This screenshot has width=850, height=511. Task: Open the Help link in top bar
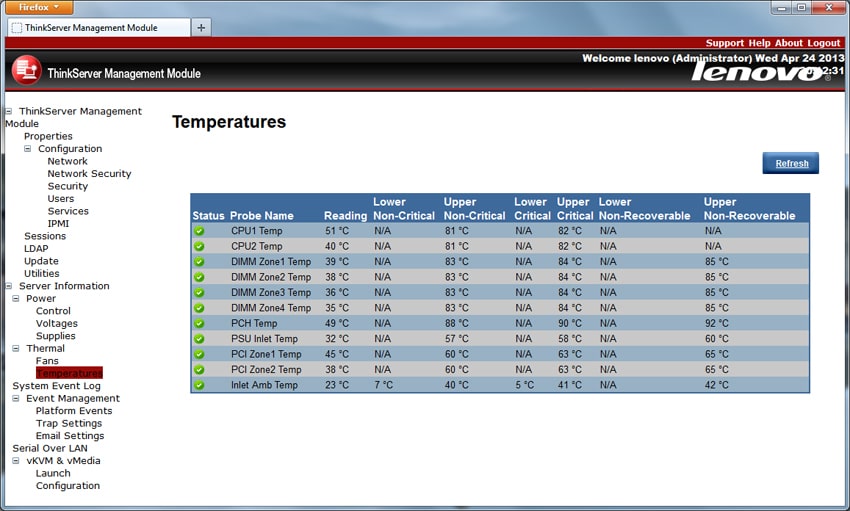pos(759,43)
